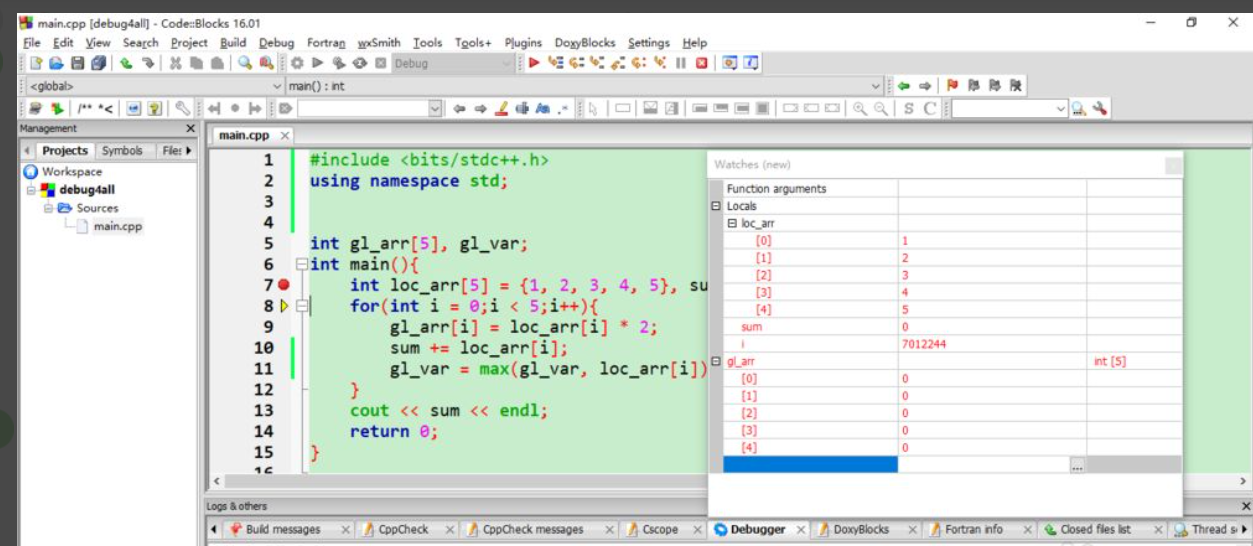1253x546 pixels.
Task: Toggle the breakpoint on line 7
Action: point(284,285)
